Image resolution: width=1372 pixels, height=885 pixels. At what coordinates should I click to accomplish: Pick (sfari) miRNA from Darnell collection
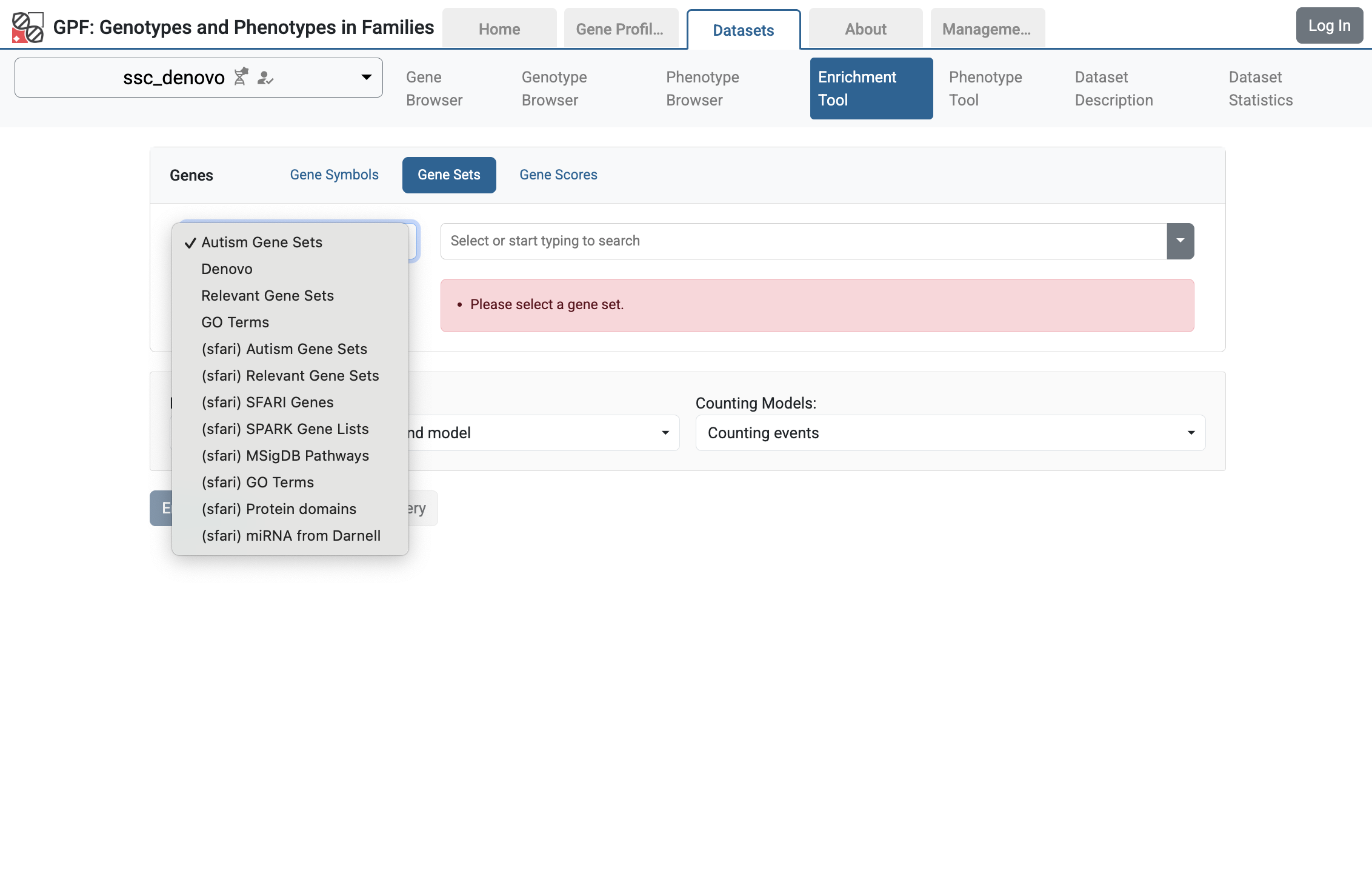291,535
